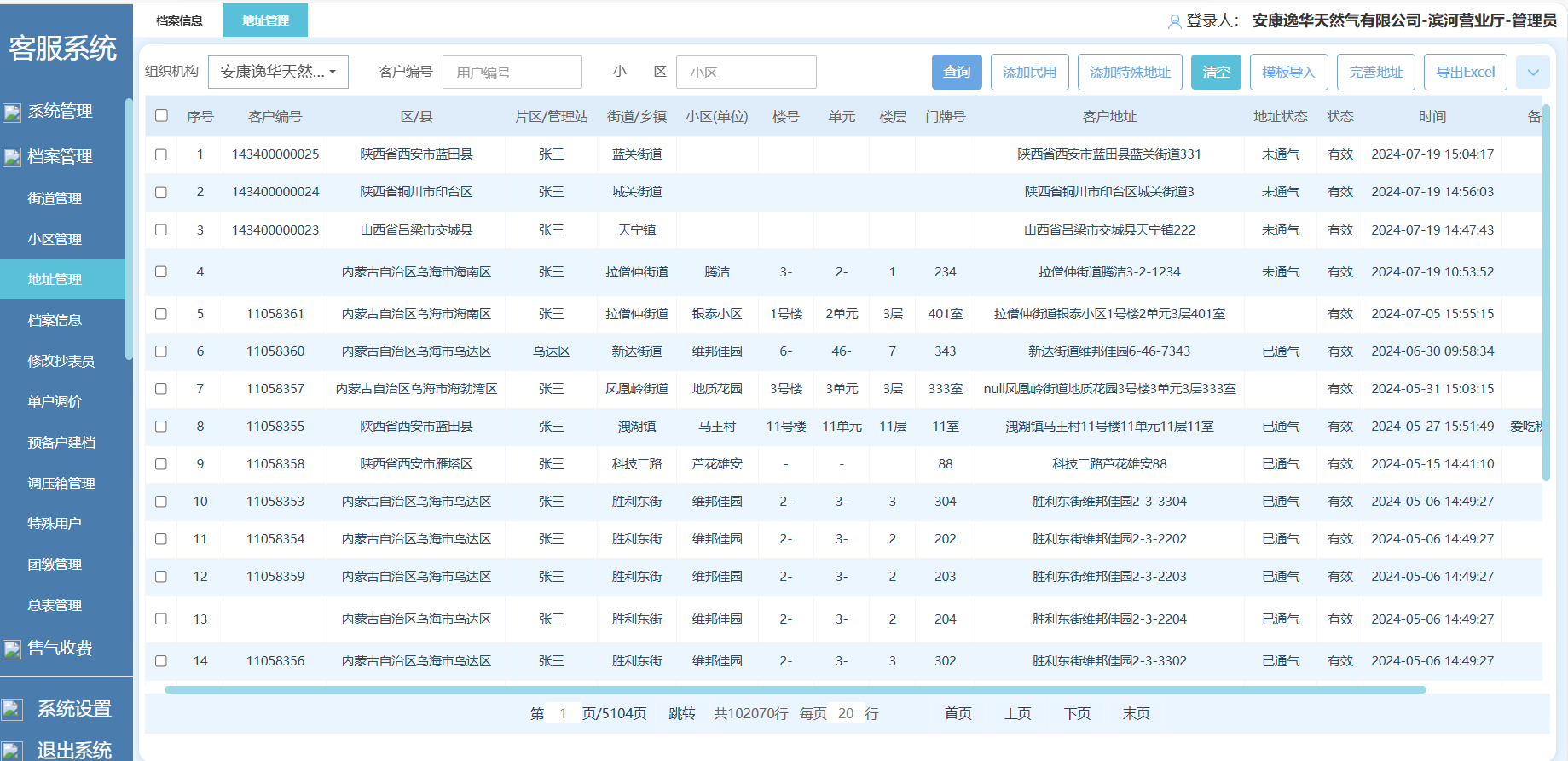Click the page number input field
Image resolution: width=1568 pixels, height=761 pixels.
[563, 713]
